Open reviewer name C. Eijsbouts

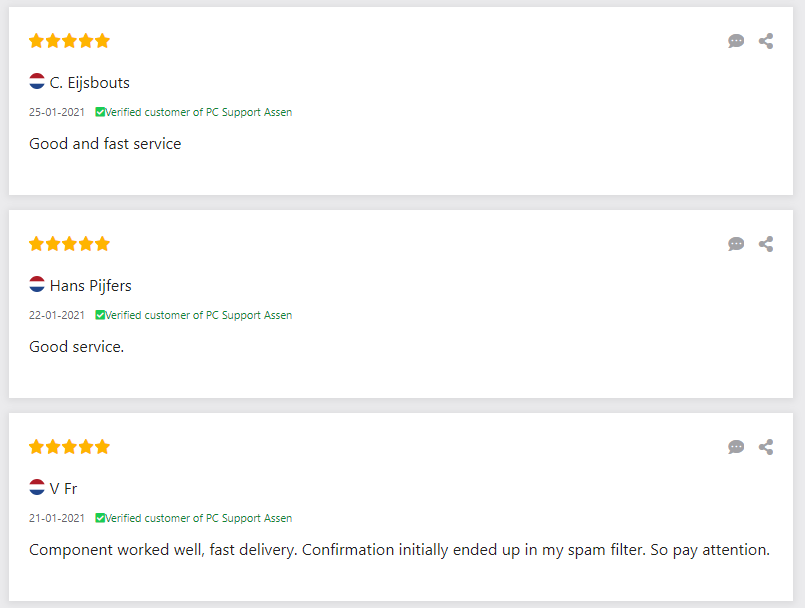[x=90, y=83]
